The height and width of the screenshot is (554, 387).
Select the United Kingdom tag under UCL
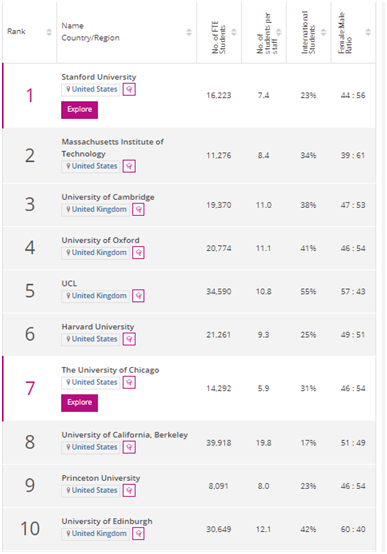point(95,296)
